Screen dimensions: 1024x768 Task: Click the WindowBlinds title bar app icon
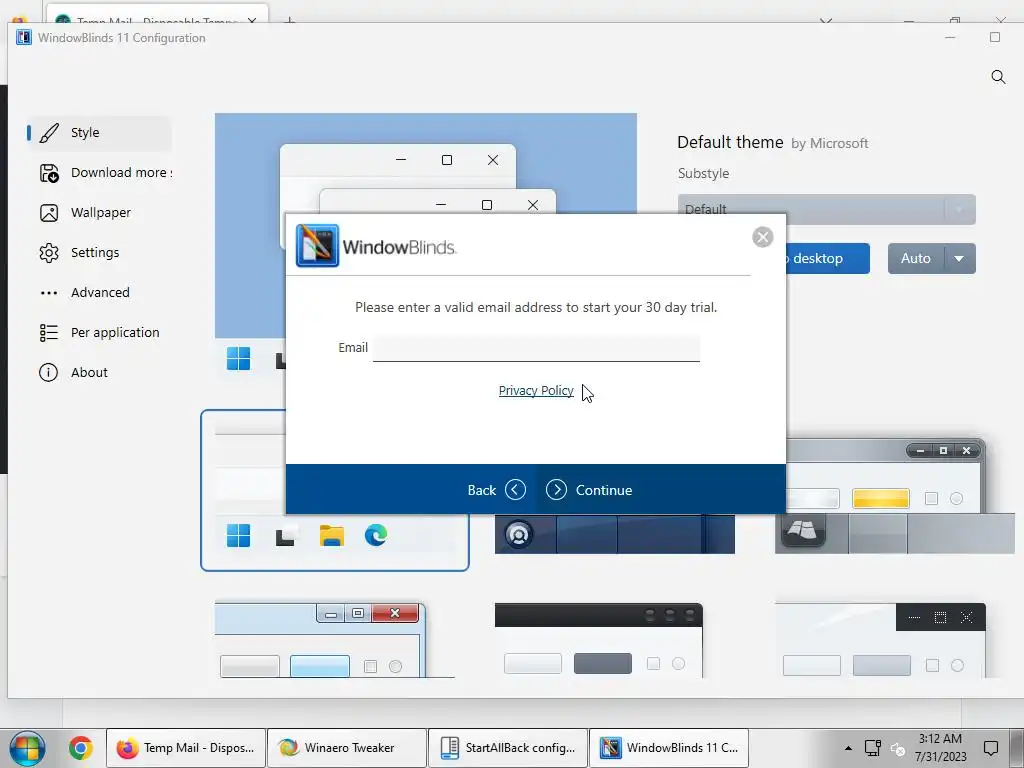click(x=24, y=37)
